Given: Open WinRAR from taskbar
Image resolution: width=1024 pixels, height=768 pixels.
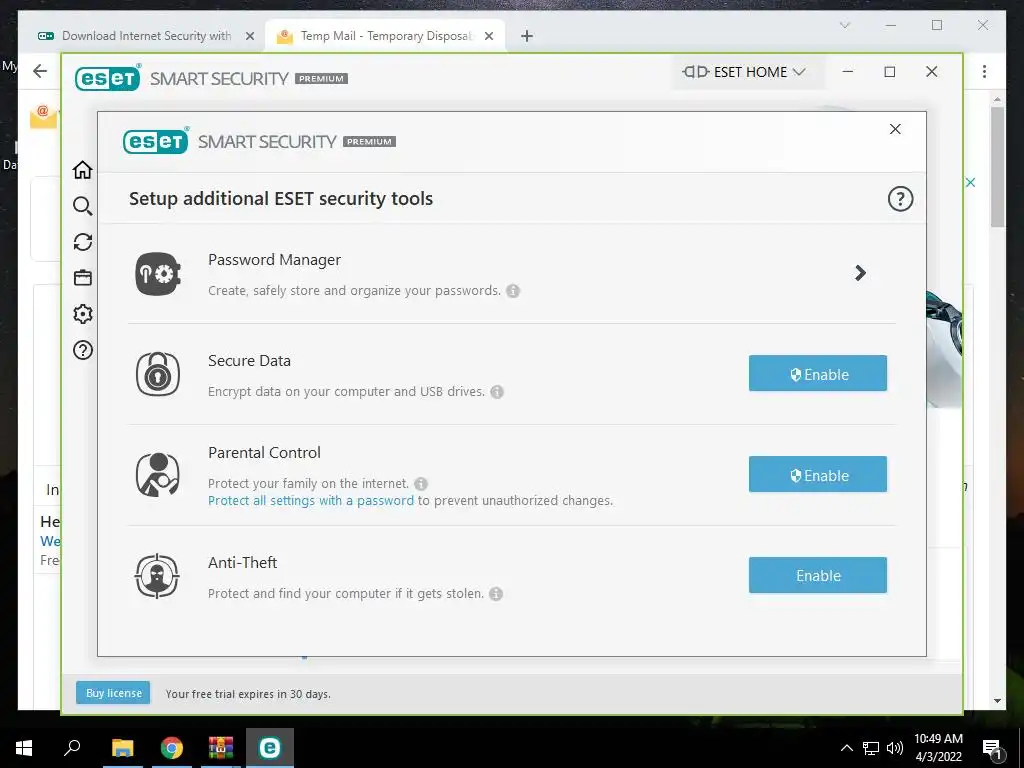Looking at the screenshot, I should click(221, 748).
